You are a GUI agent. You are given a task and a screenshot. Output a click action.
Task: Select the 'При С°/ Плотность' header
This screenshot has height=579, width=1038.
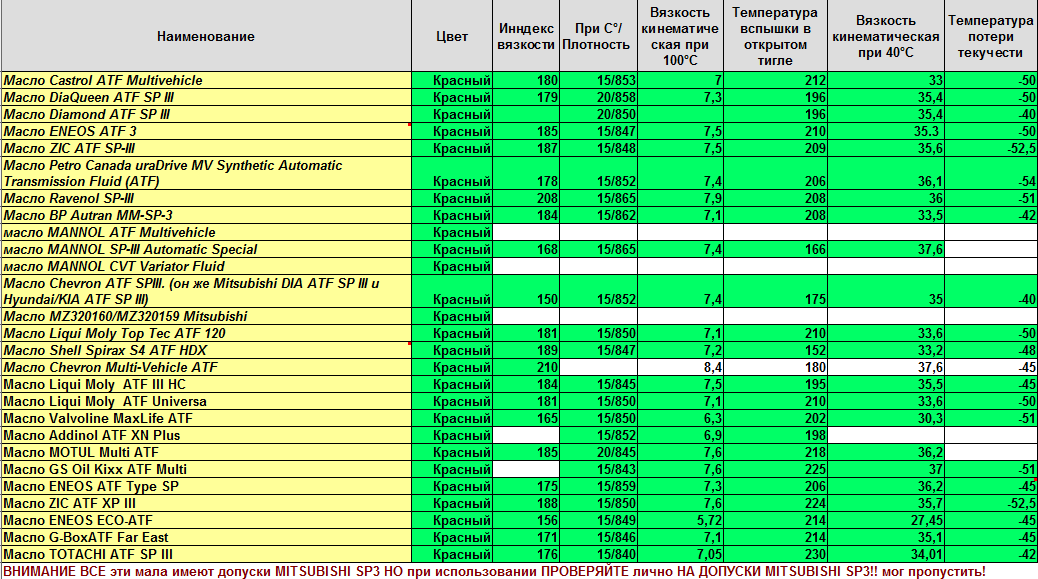pos(598,36)
